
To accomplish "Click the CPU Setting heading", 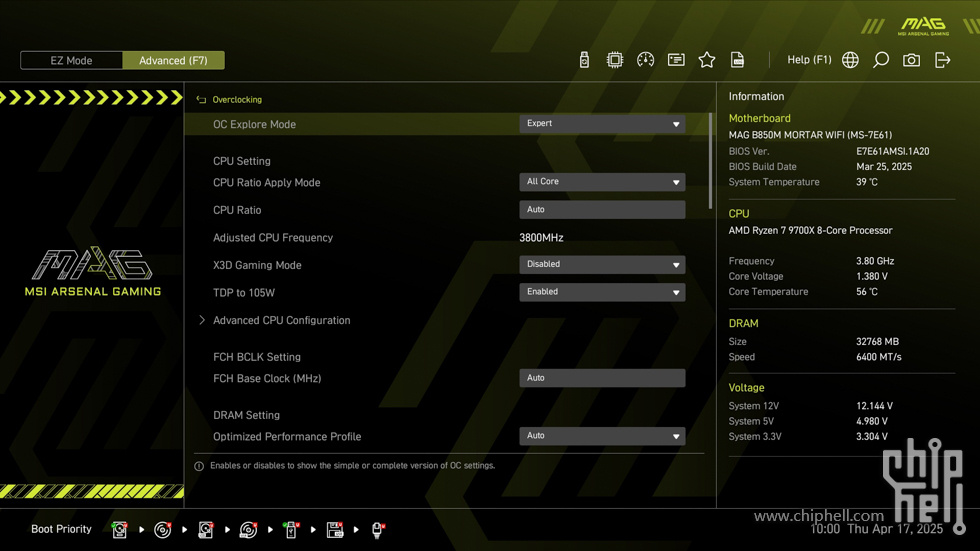I will [x=242, y=161].
